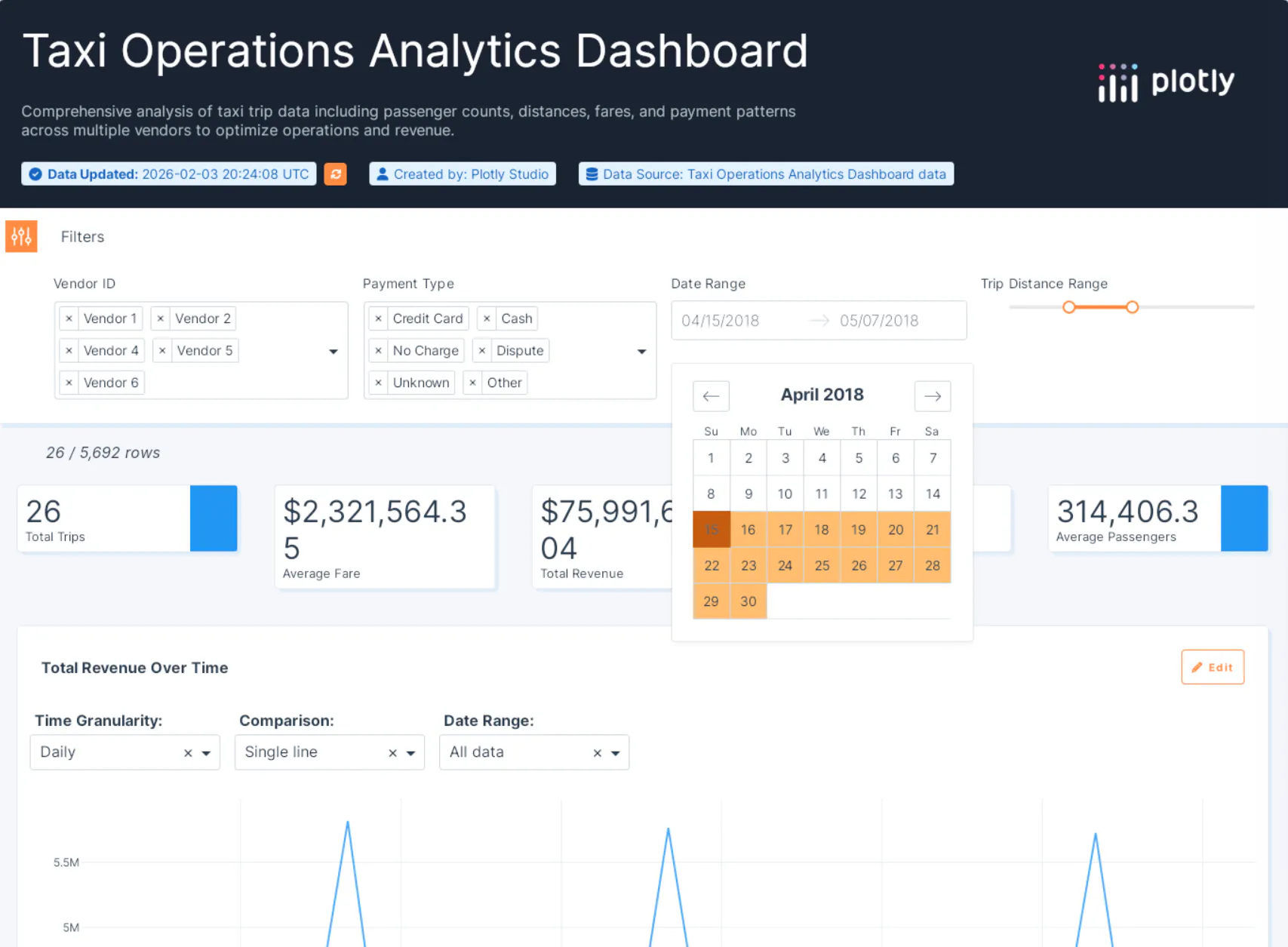
Task: Click the Data Updated badge
Action: [x=169, y=174]
